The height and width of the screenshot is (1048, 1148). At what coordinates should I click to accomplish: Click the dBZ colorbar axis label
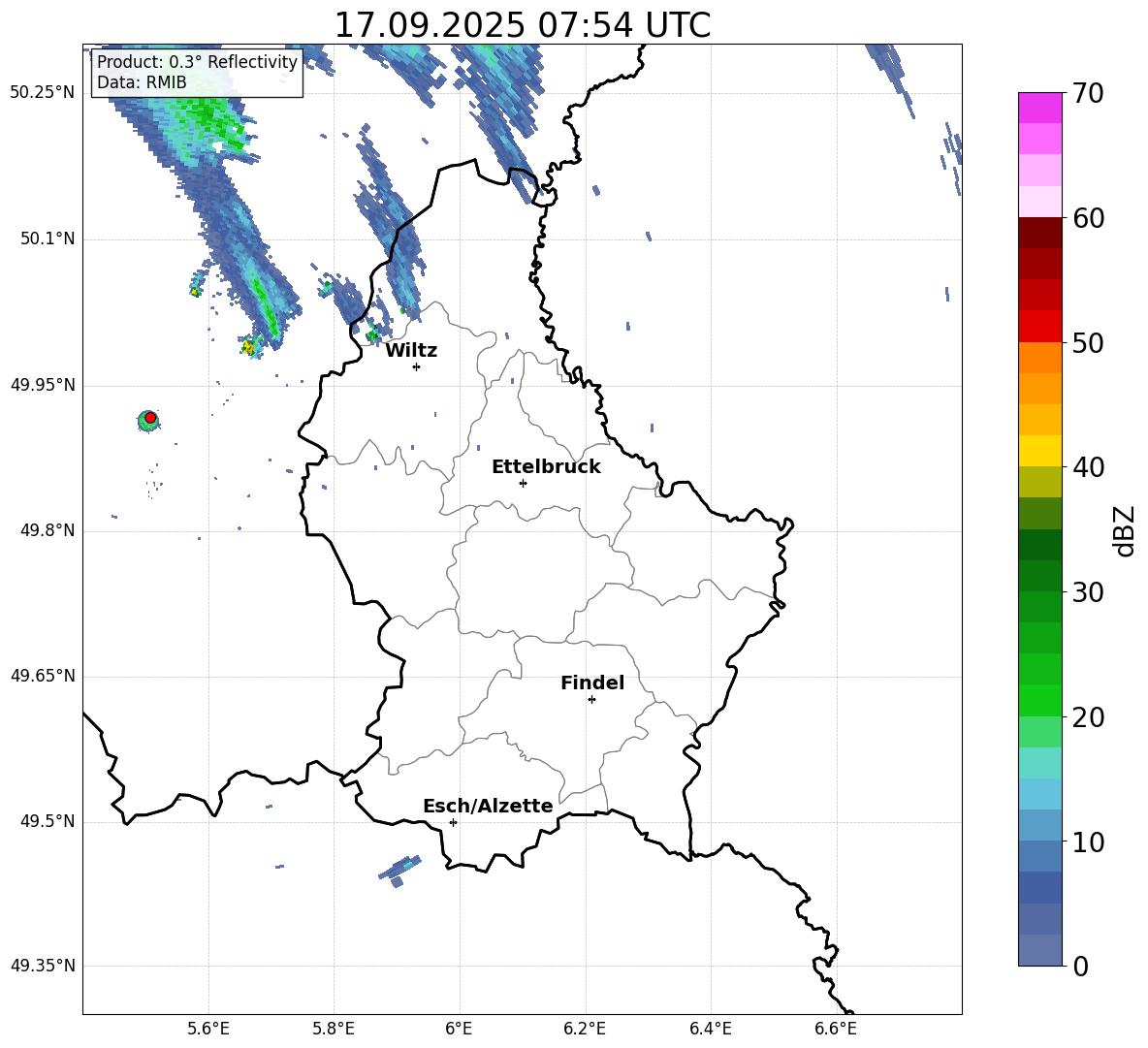pyautogui.click(x=1124, y=530)
